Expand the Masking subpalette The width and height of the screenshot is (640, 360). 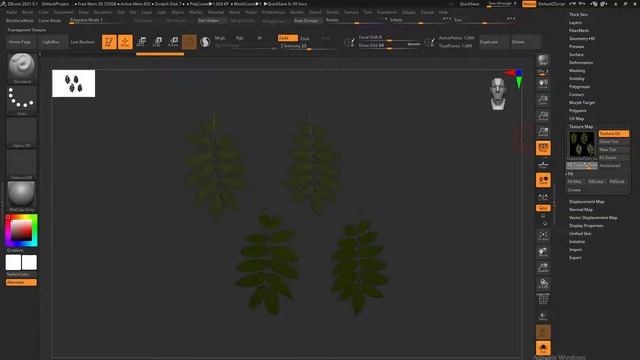pos(577,71)
